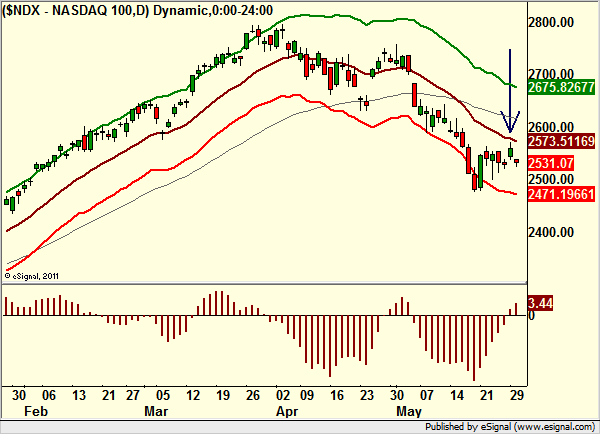Click the date label 13 on time axis
Viewport: 600px width, 434px height.
[79, 395]
